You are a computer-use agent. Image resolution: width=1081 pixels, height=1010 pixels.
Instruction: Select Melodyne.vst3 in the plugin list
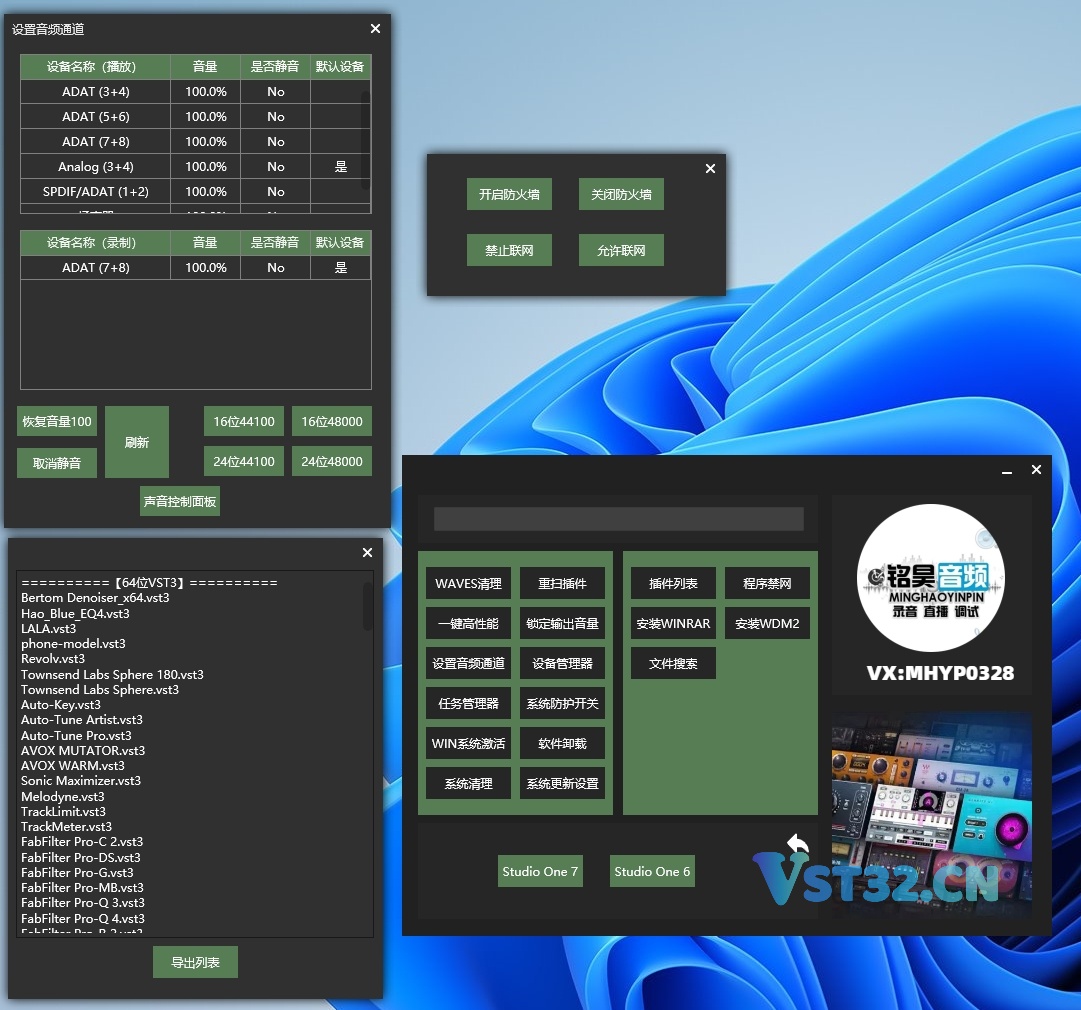[x=63, y=796]
